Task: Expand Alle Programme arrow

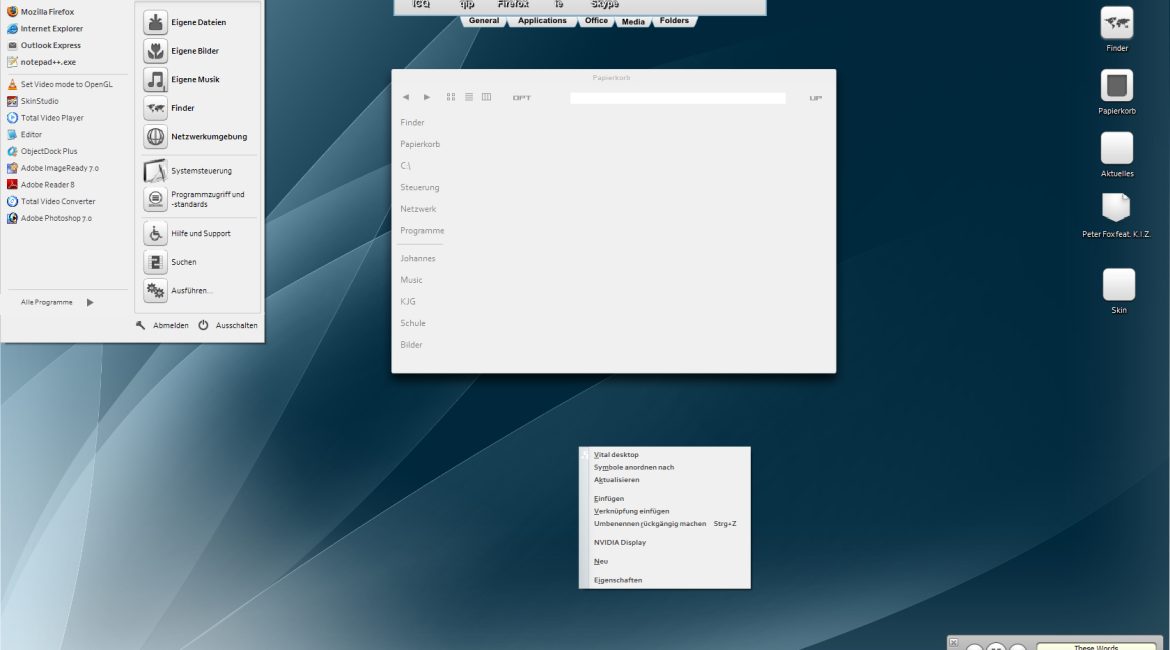Action: pyautogui.click(x=90, y=302)
